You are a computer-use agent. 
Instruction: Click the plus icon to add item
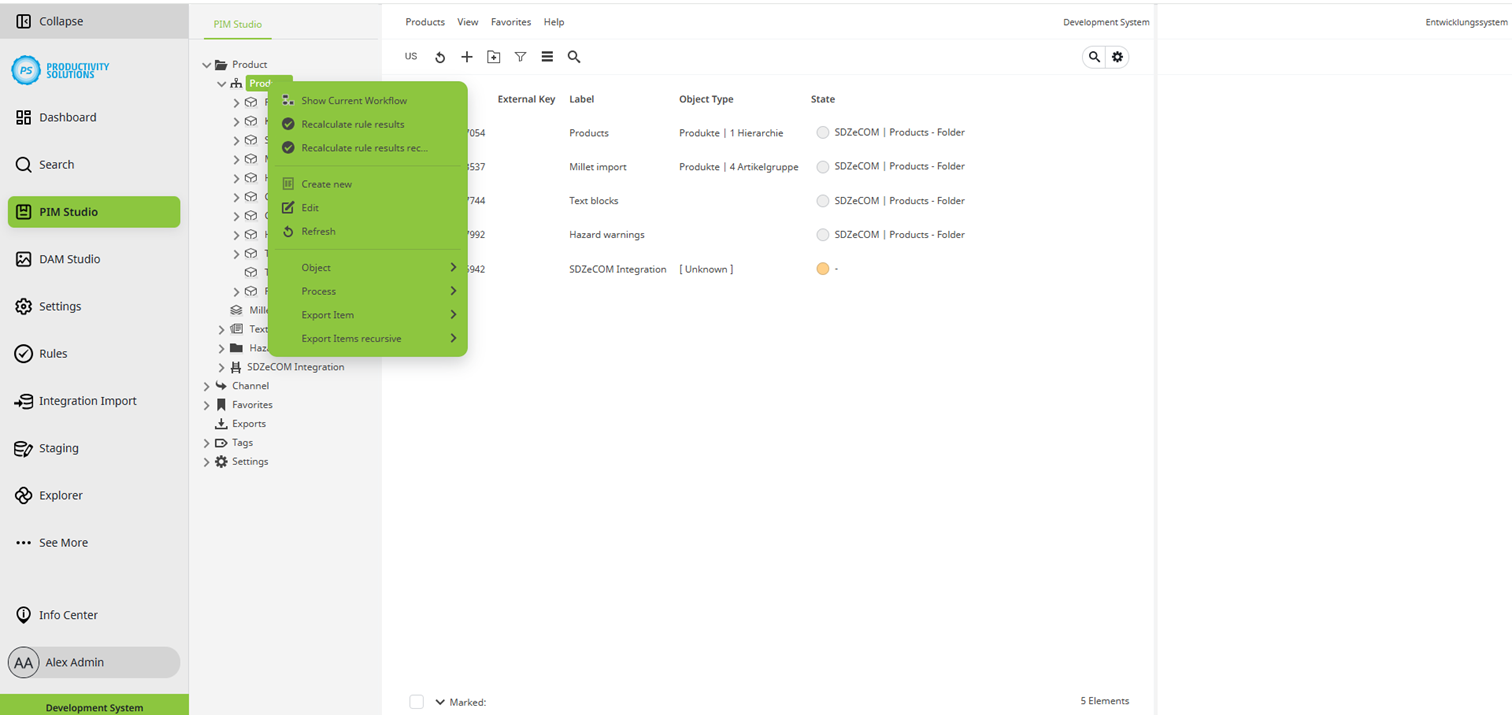click(466, 57)
